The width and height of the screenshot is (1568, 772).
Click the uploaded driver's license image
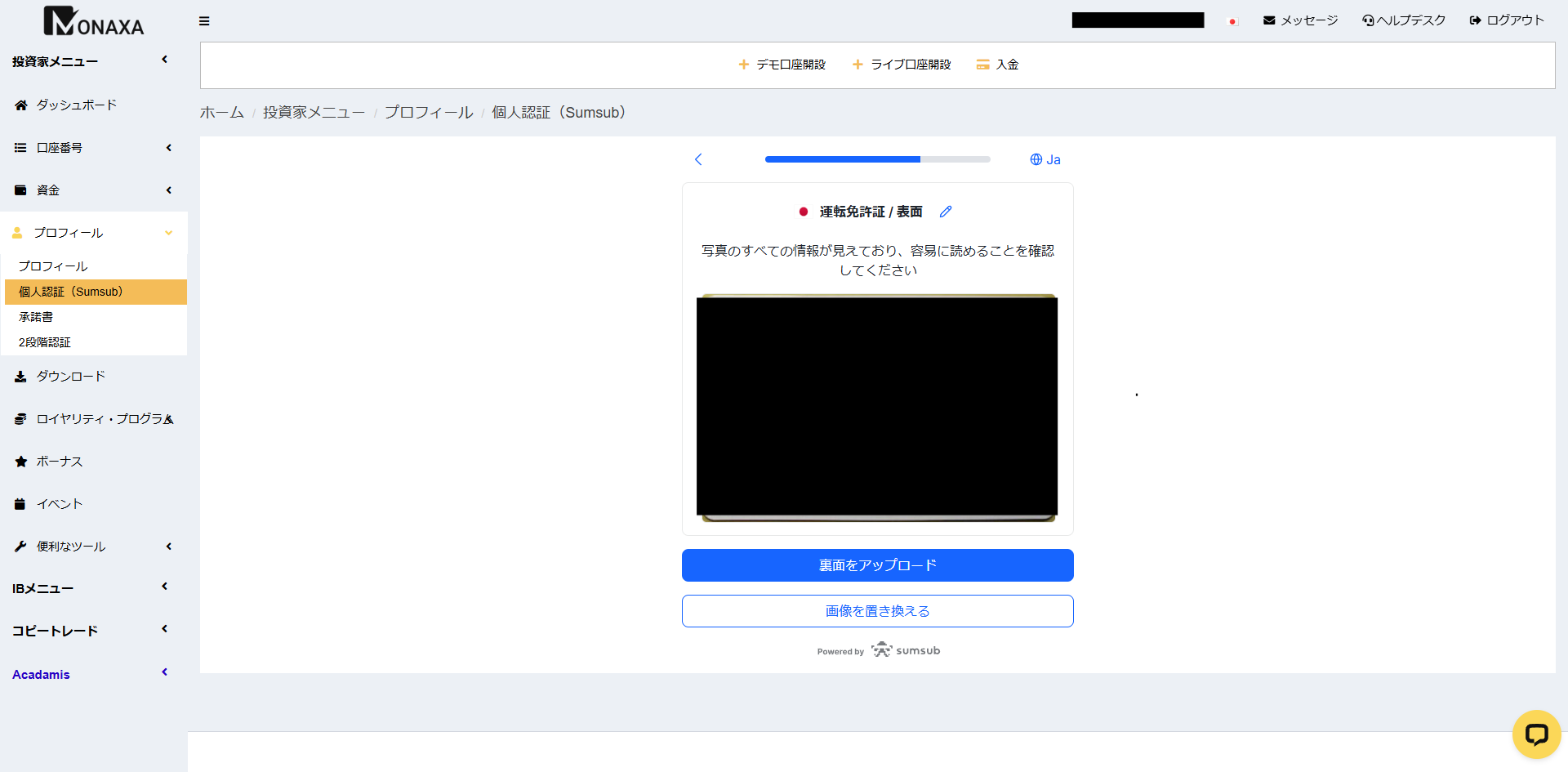point(877,407)
